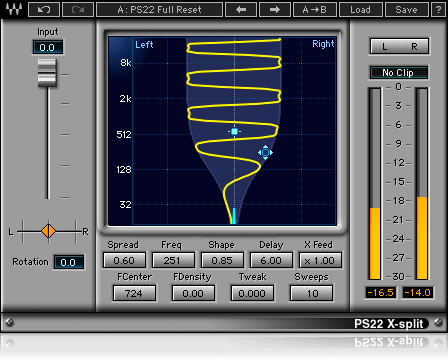Image resolution: width=448 pixels, height=361 pixels.
Task: Click the X Feed value box
Action: coord(320,260)
